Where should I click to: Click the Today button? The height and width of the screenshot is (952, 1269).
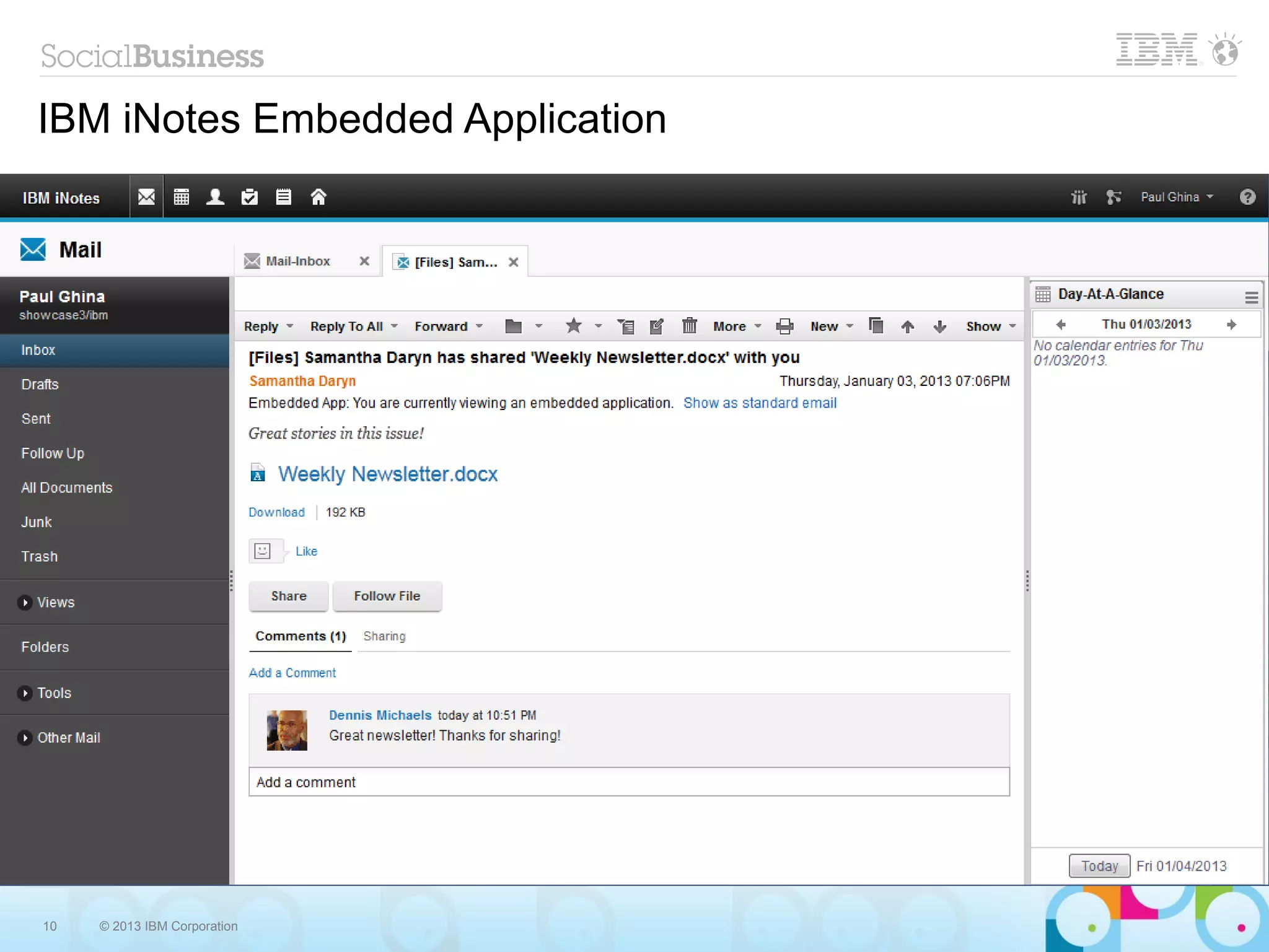(x=1099, y=866)
